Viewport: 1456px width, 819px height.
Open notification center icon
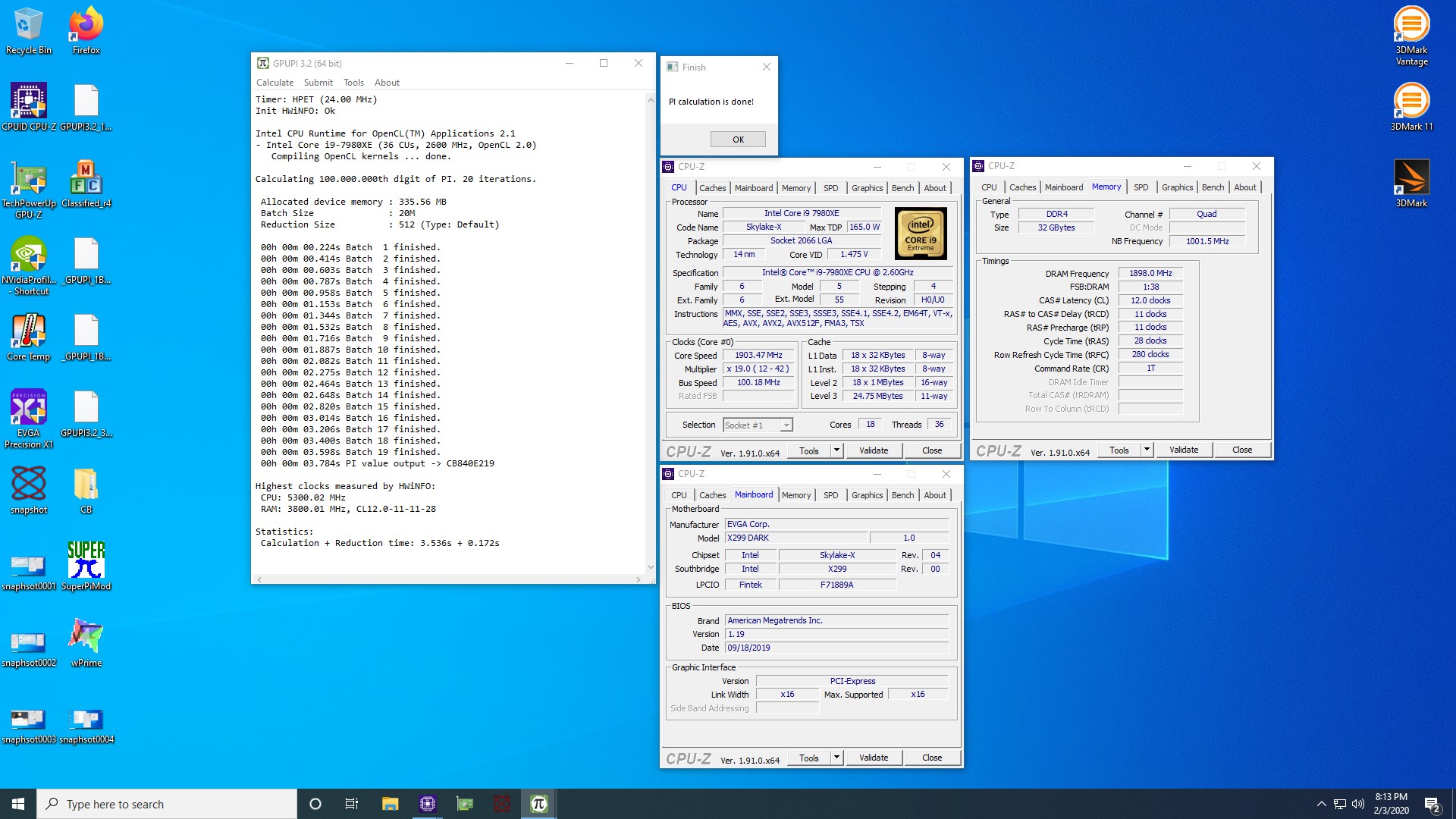1432,804
